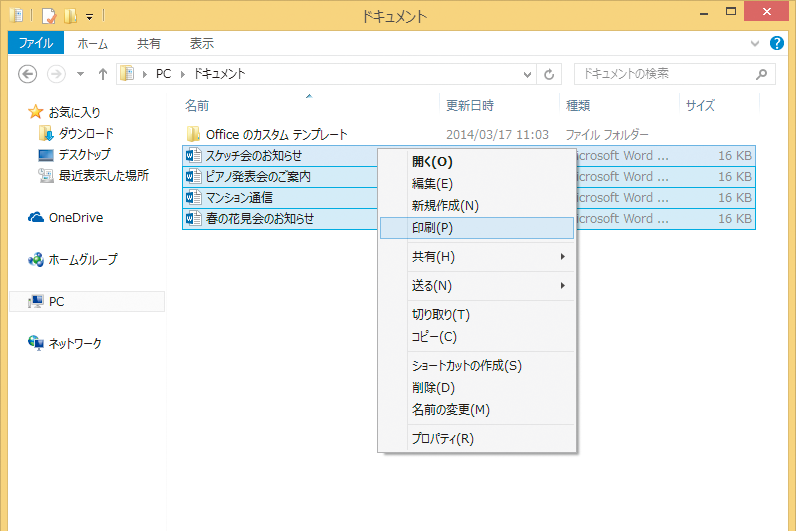Click the ファイル フォルダー type cell
Image resolution: width=796 pixels, height=531 pixels.
(x=607, y=135)
